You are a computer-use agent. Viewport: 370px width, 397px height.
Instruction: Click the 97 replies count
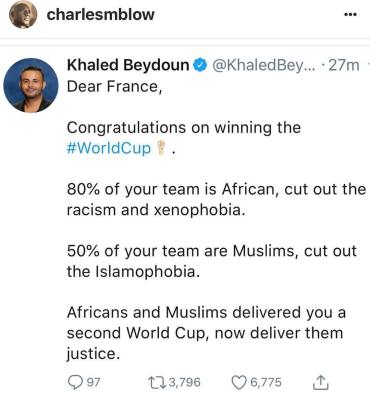(x=93, y=382)
